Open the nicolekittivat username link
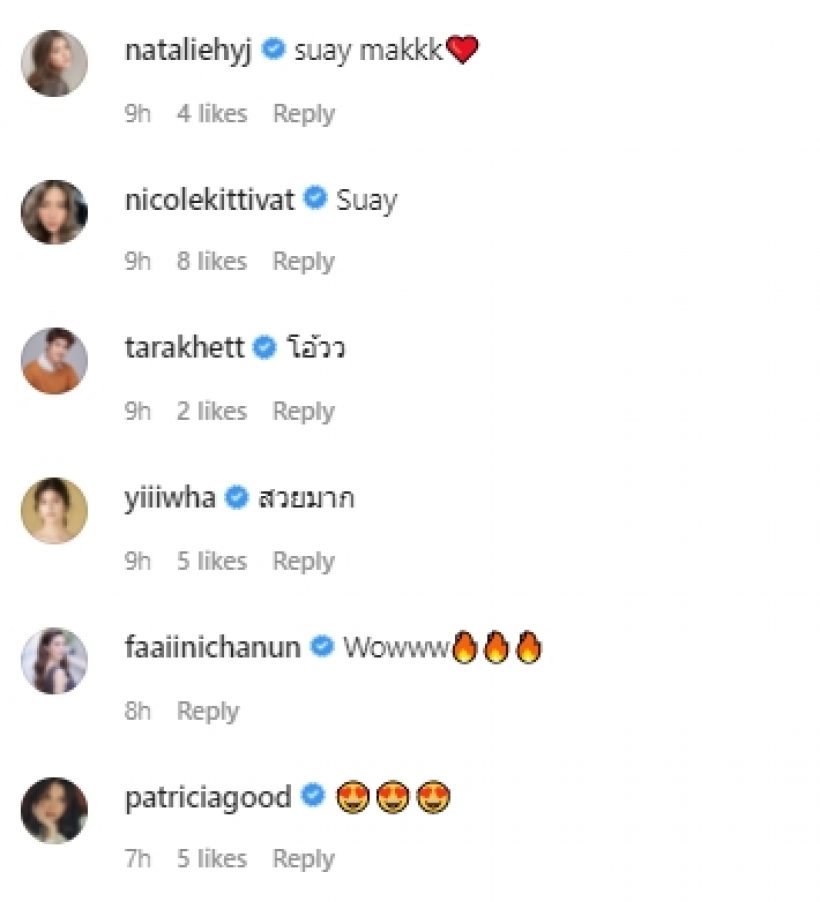 pos(210,200)
